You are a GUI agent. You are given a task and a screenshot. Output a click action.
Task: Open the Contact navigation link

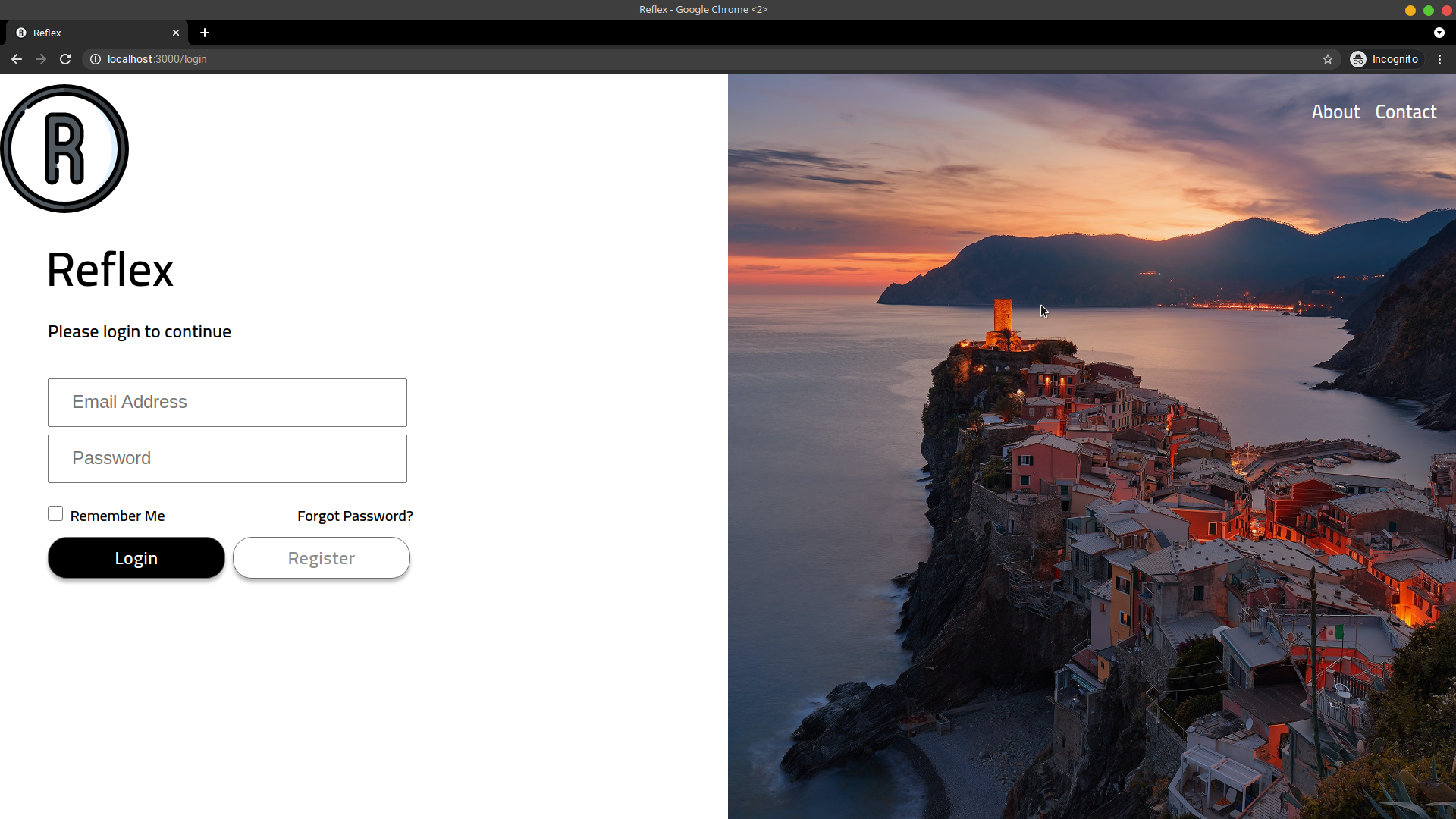click(x=1405, y=112)
